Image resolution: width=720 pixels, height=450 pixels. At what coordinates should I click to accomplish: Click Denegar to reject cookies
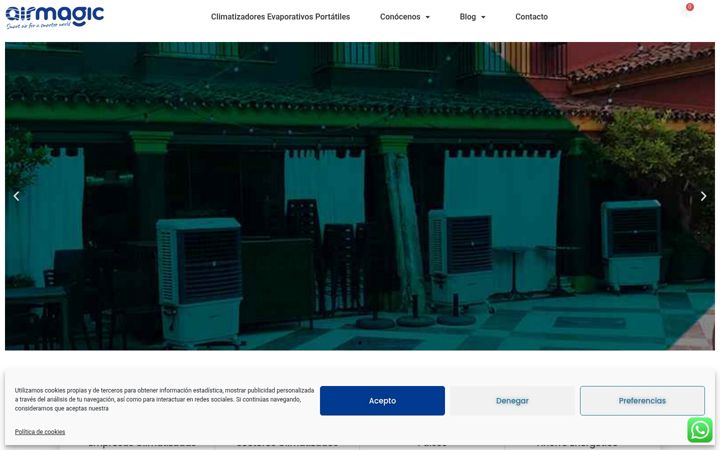[x=512, y=400]
